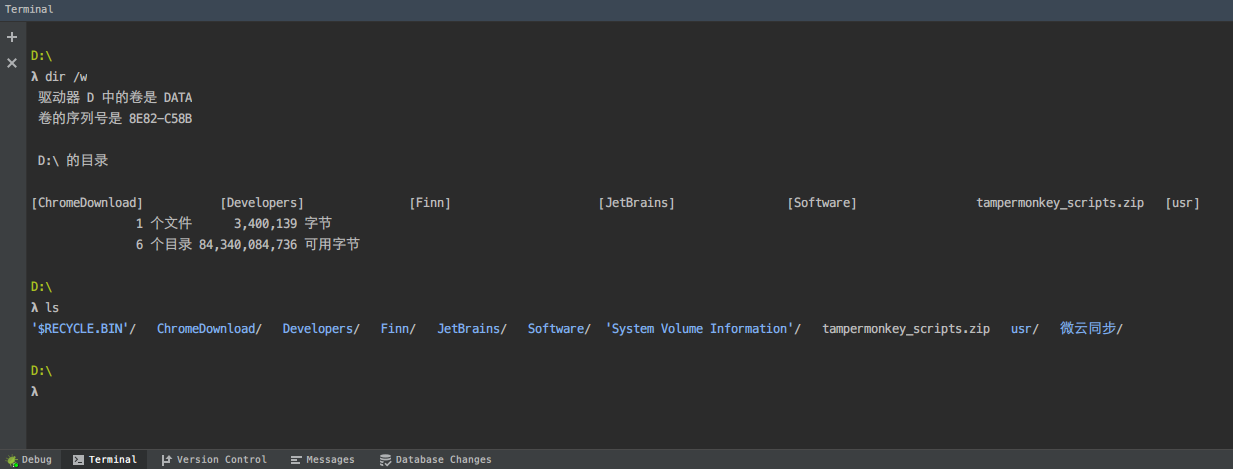Click the Terminal tab's console icon
The height and width of the screenshot is (469, 1233).
78,460
